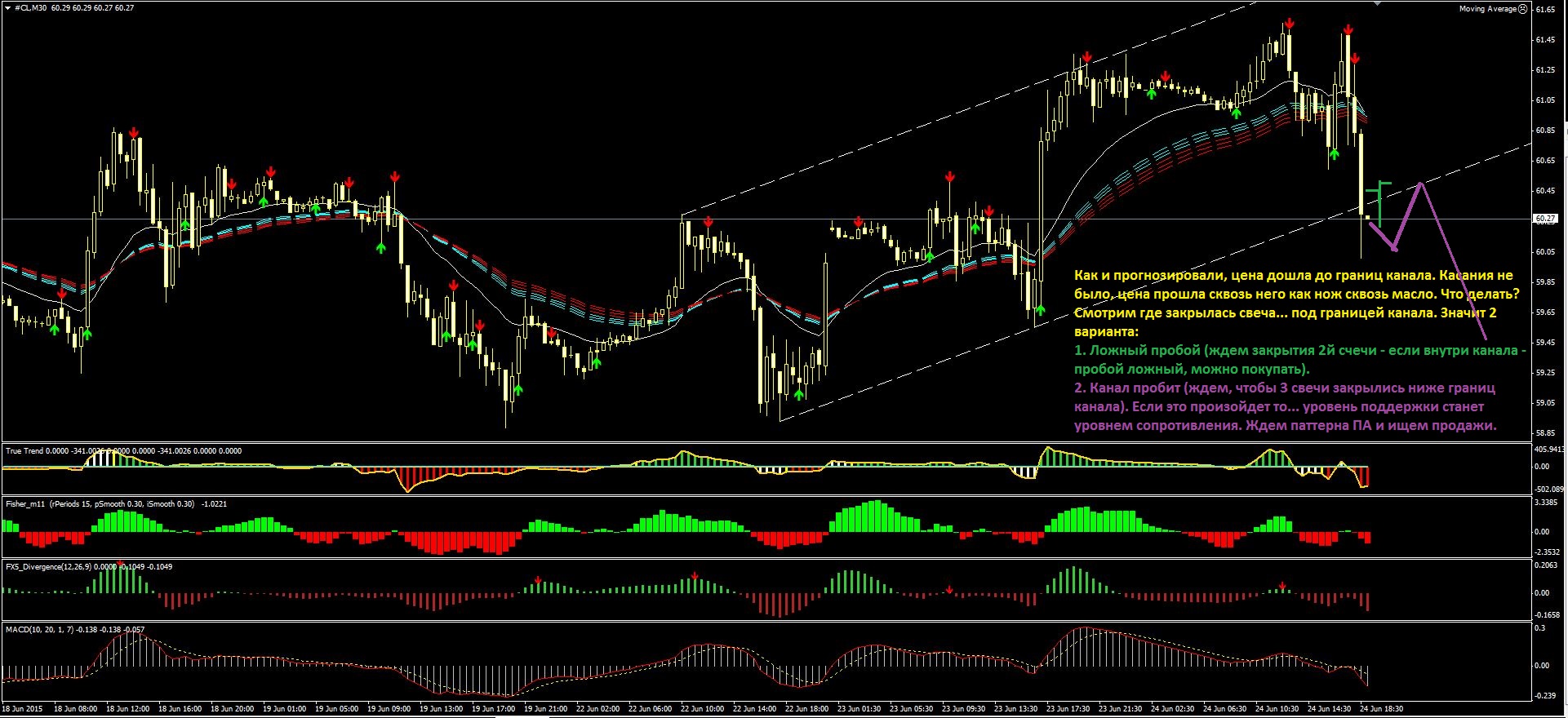The height and width of the screenshot is (718, 1568).
Task: Click the 24 Jun 10:30 time label
Action: point(1277,708)
